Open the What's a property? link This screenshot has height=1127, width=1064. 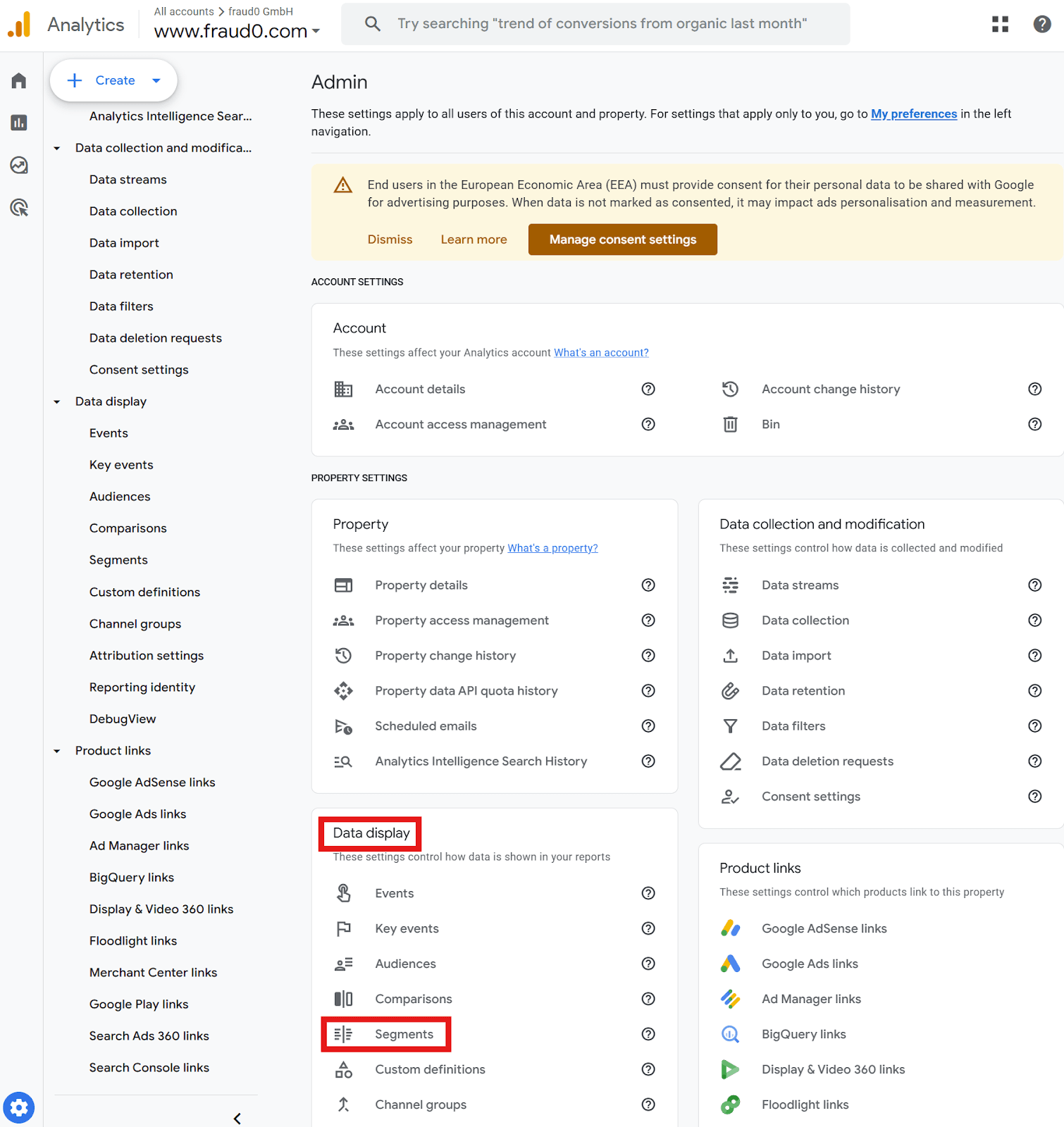click(x=552, y=549)
